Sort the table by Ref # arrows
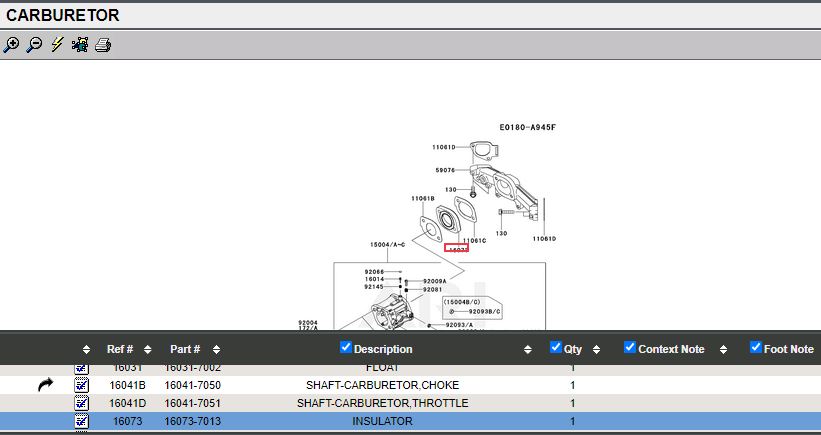Image resolution: width=821 pixels, height=435 pixels. point(148,350)
